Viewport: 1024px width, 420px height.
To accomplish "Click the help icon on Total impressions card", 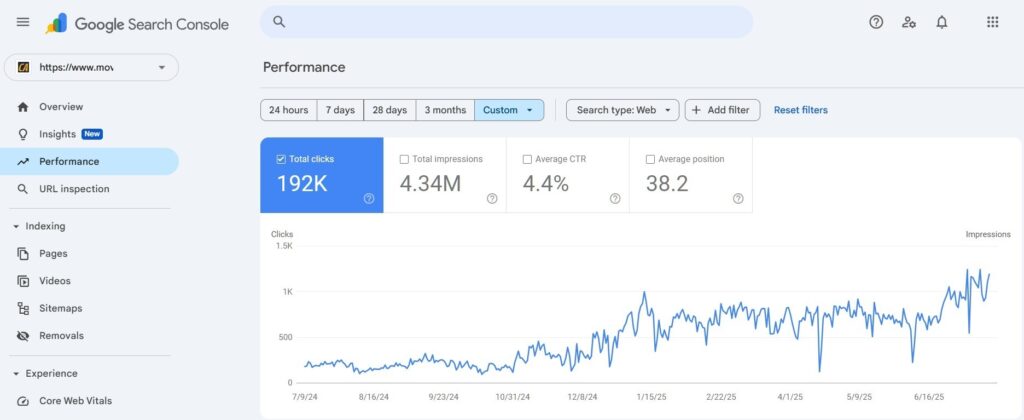I will (x=492, y=199).
